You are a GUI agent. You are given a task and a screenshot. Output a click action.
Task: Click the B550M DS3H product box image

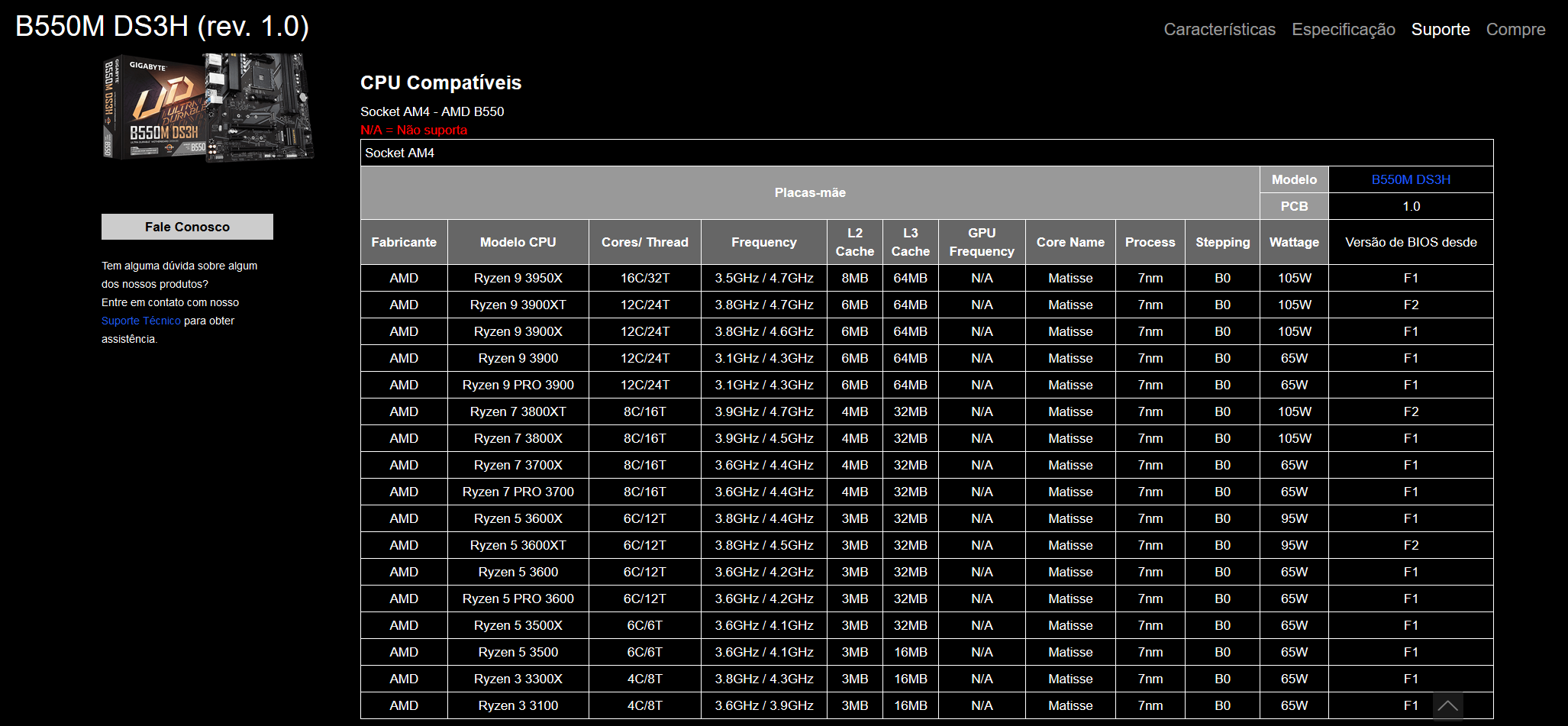tap(208, 108)
